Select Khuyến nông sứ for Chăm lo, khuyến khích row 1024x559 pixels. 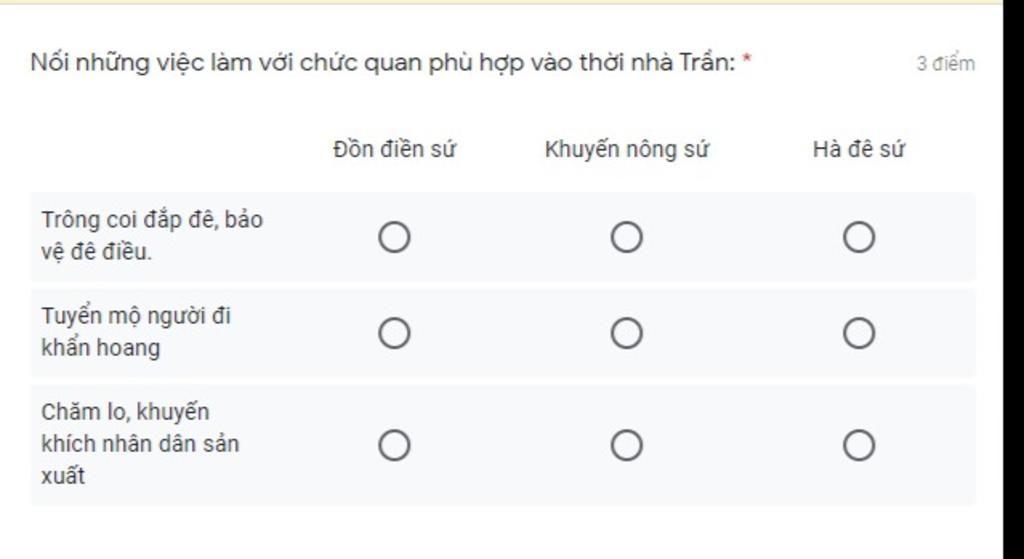click(626, 445)
